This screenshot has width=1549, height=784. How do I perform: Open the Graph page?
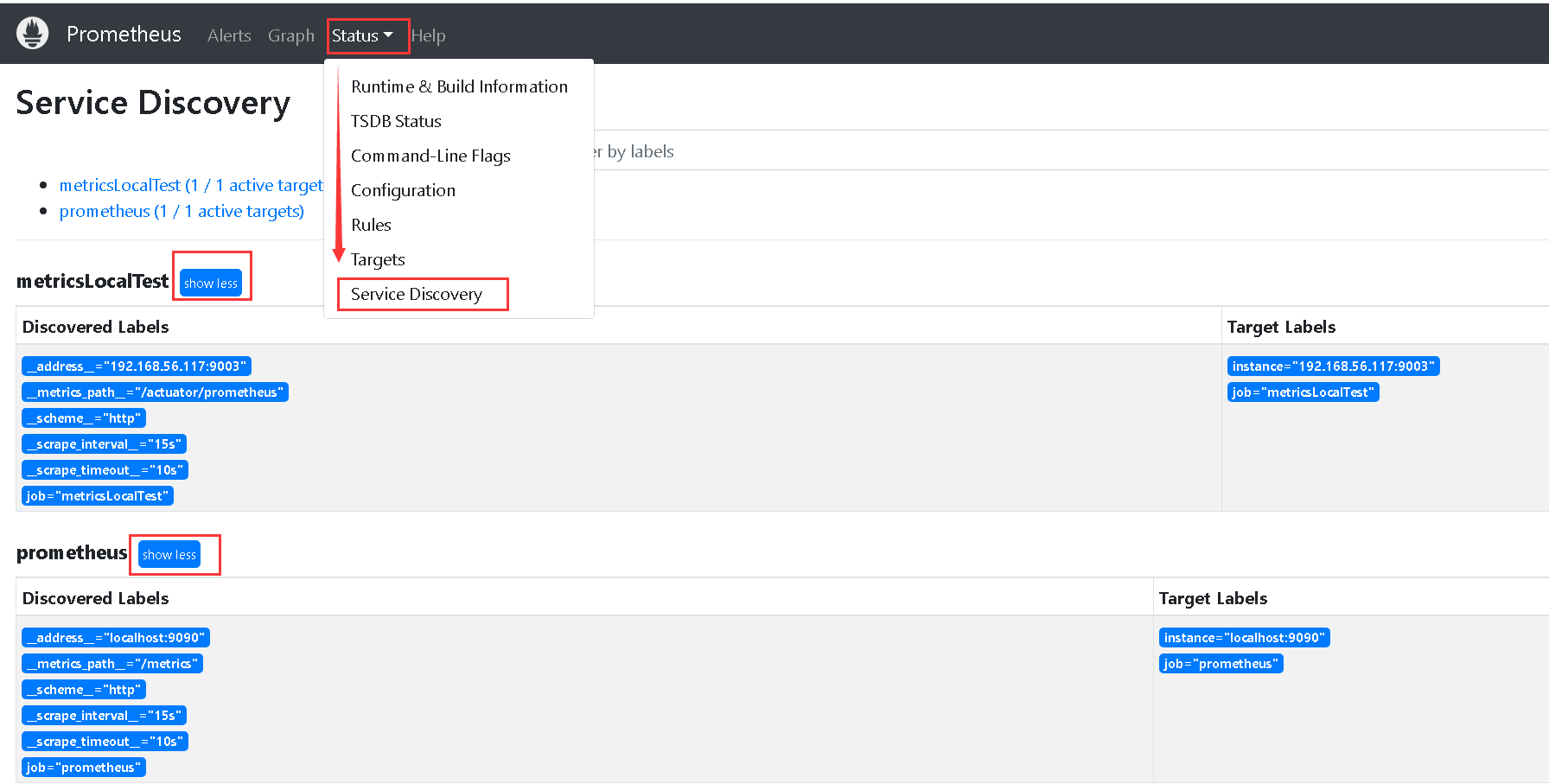pyautogui.click(x=291, y=35)
